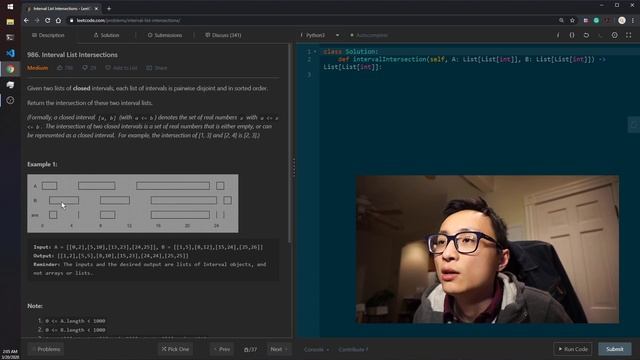Switch to the Submissions tab
The image size is (640, 360).
click(x=165, y=35)
